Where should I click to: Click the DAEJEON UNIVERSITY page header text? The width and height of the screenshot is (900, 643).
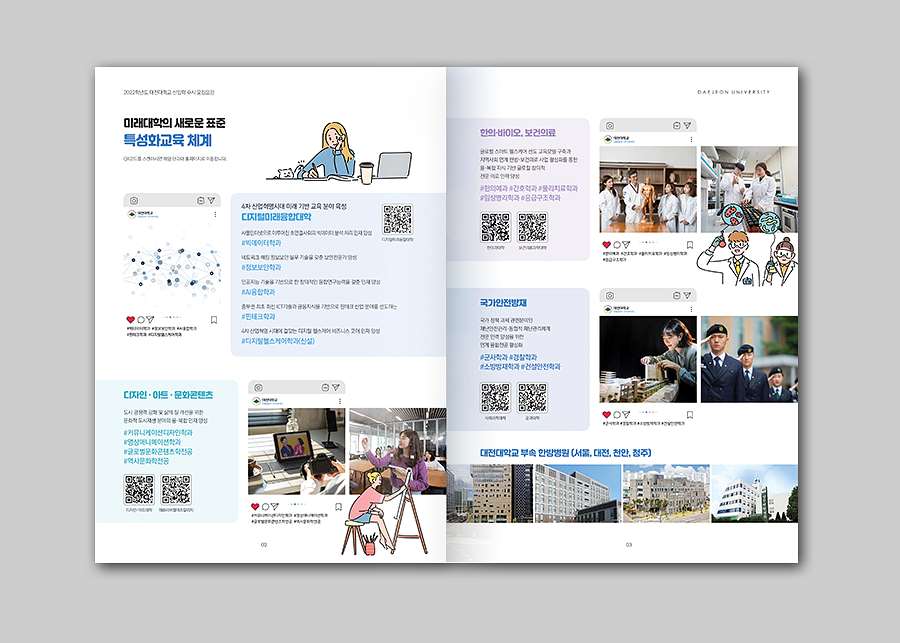pos(734,92)
